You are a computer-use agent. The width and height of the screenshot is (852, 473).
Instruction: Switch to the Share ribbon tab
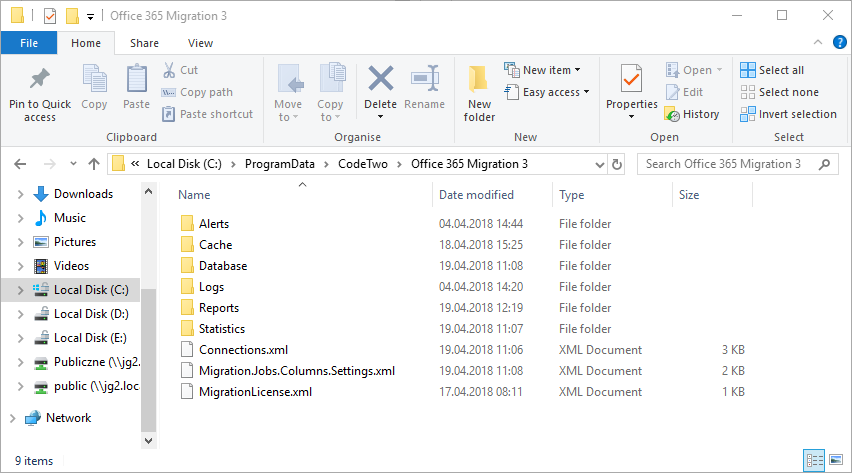[x=145, y=43]
